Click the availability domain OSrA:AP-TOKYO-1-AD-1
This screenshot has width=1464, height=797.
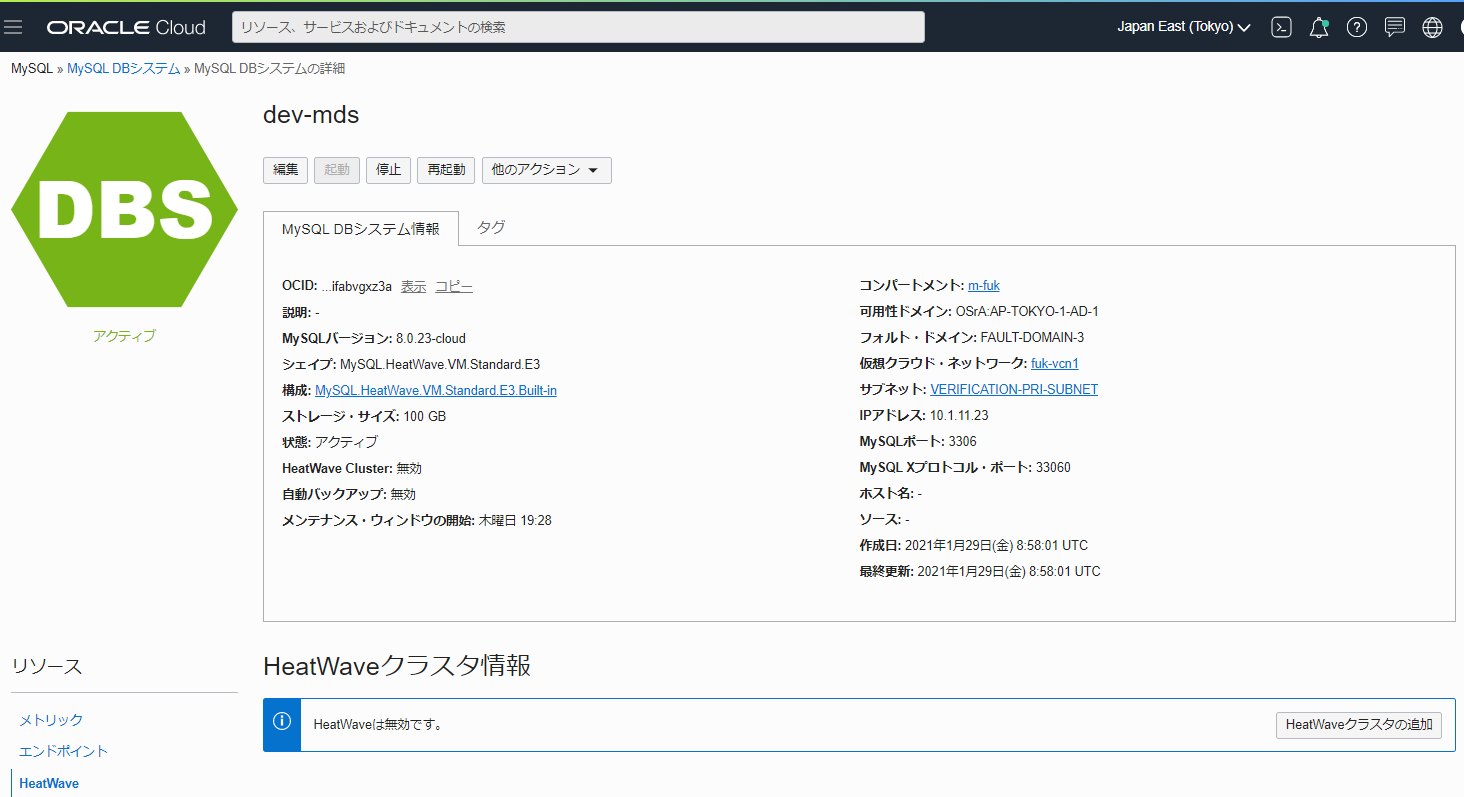click(1027, 312)
